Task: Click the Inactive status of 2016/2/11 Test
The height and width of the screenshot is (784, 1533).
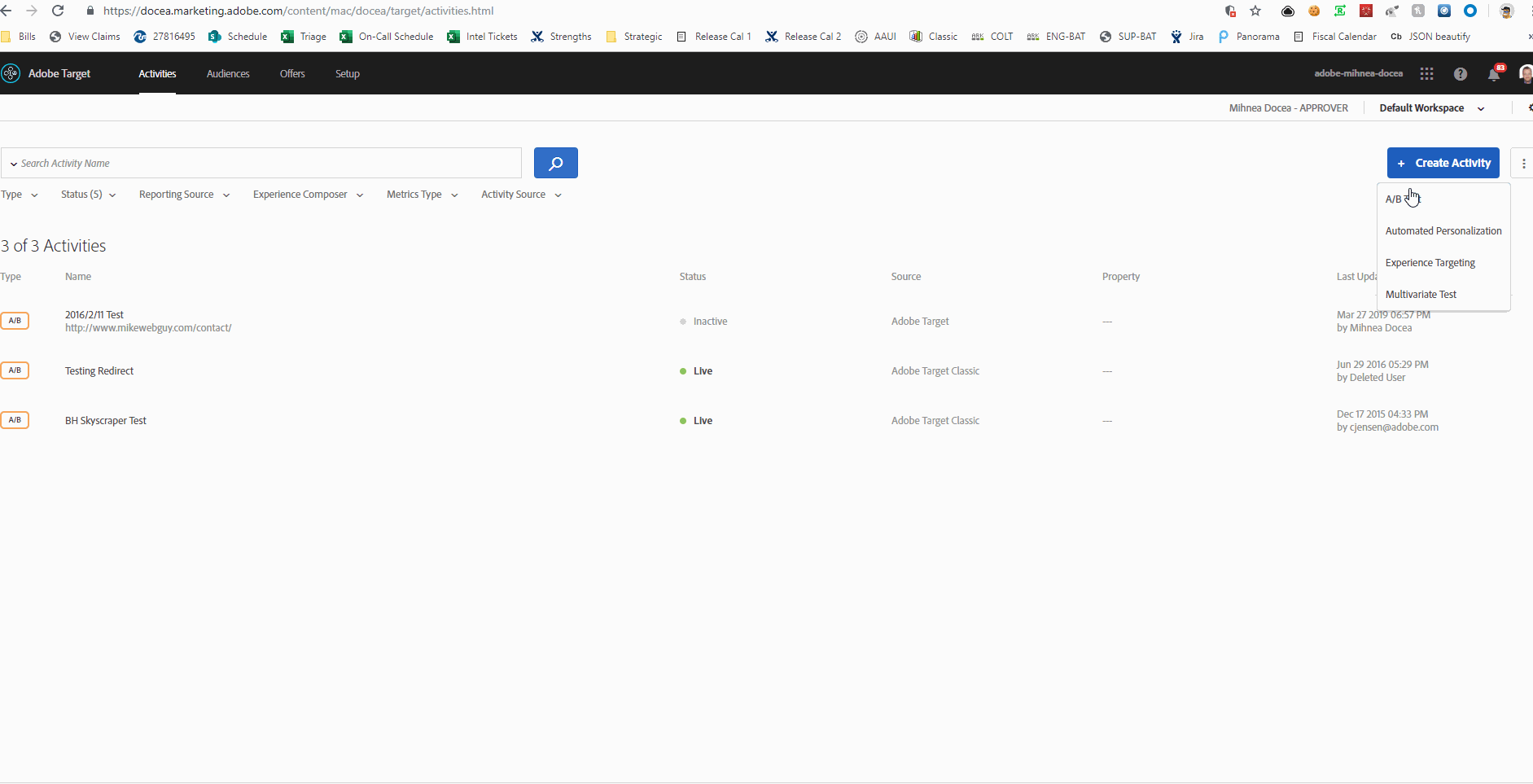Action: (x=703, y=322)
